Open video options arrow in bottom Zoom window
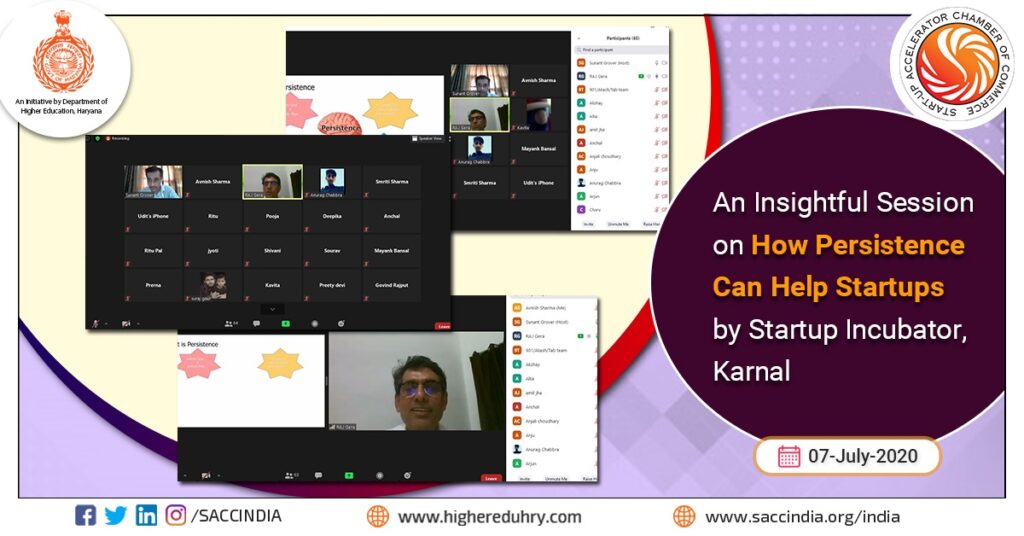Screen dimensions: 1024x536 (x=217, y=475)
